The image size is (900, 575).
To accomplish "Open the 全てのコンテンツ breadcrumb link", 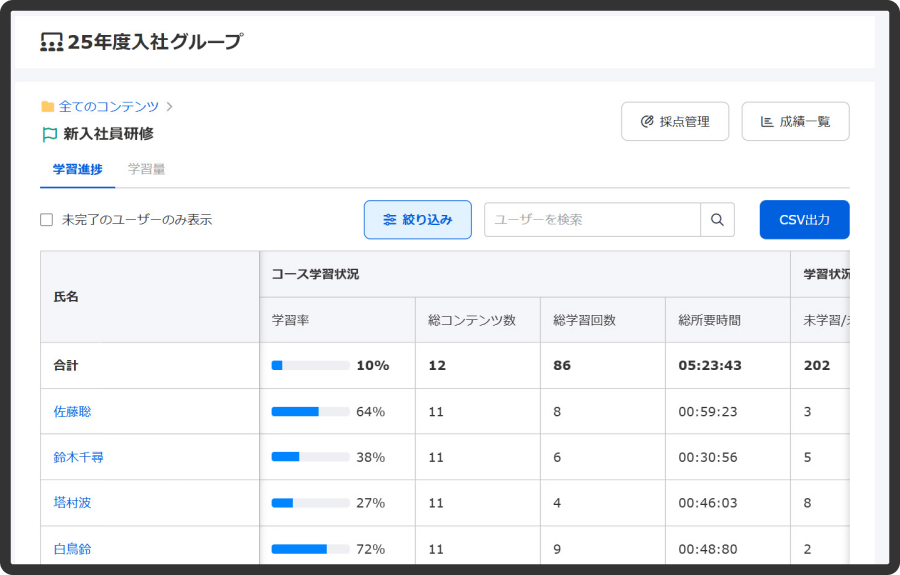I will (x=108, y=107).
